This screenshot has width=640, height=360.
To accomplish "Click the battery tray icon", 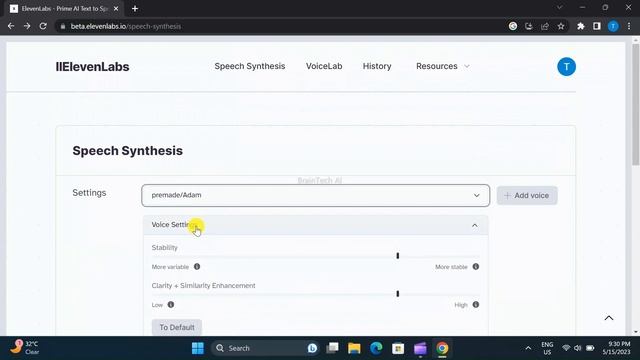I will (x=590, y=348).
